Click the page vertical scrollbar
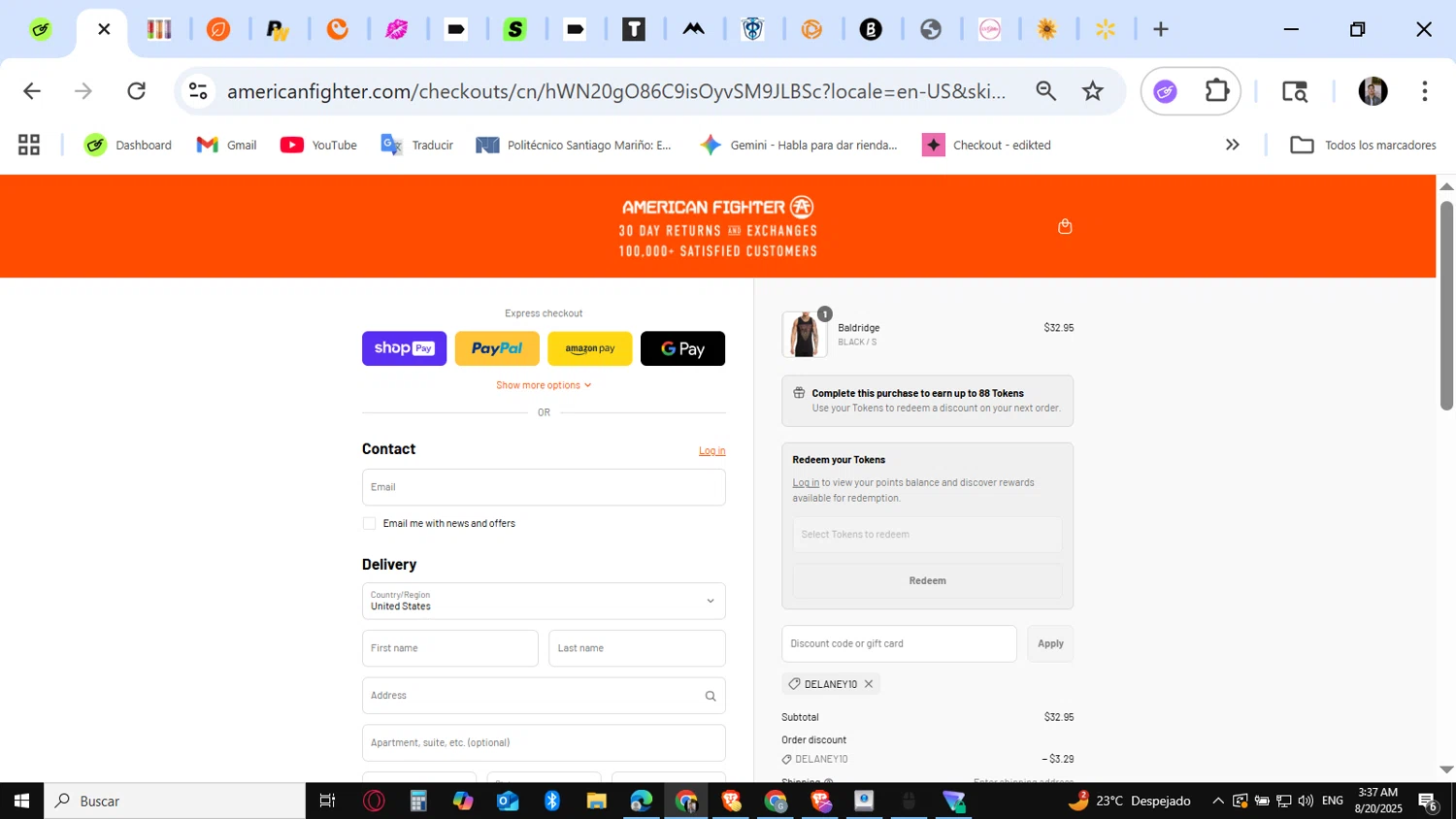The image size is (1456, 819). pos(1446,306)
